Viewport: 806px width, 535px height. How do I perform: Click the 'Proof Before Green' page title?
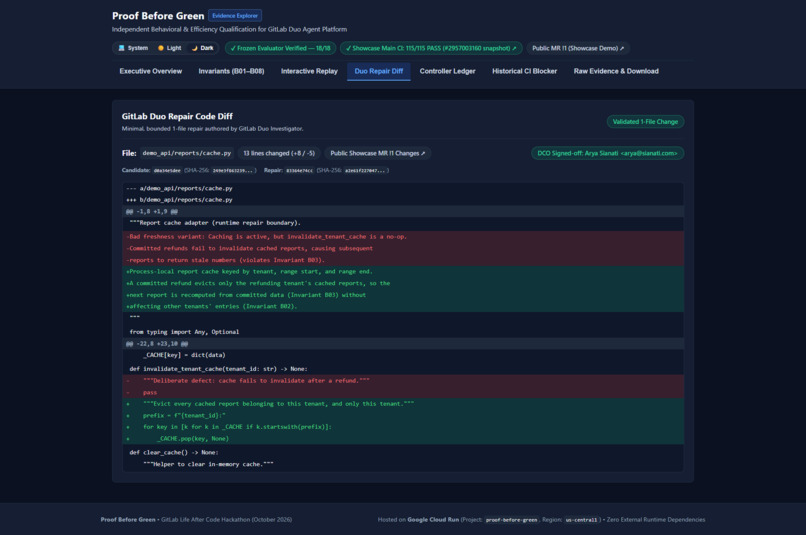click(x=158, y=16)
